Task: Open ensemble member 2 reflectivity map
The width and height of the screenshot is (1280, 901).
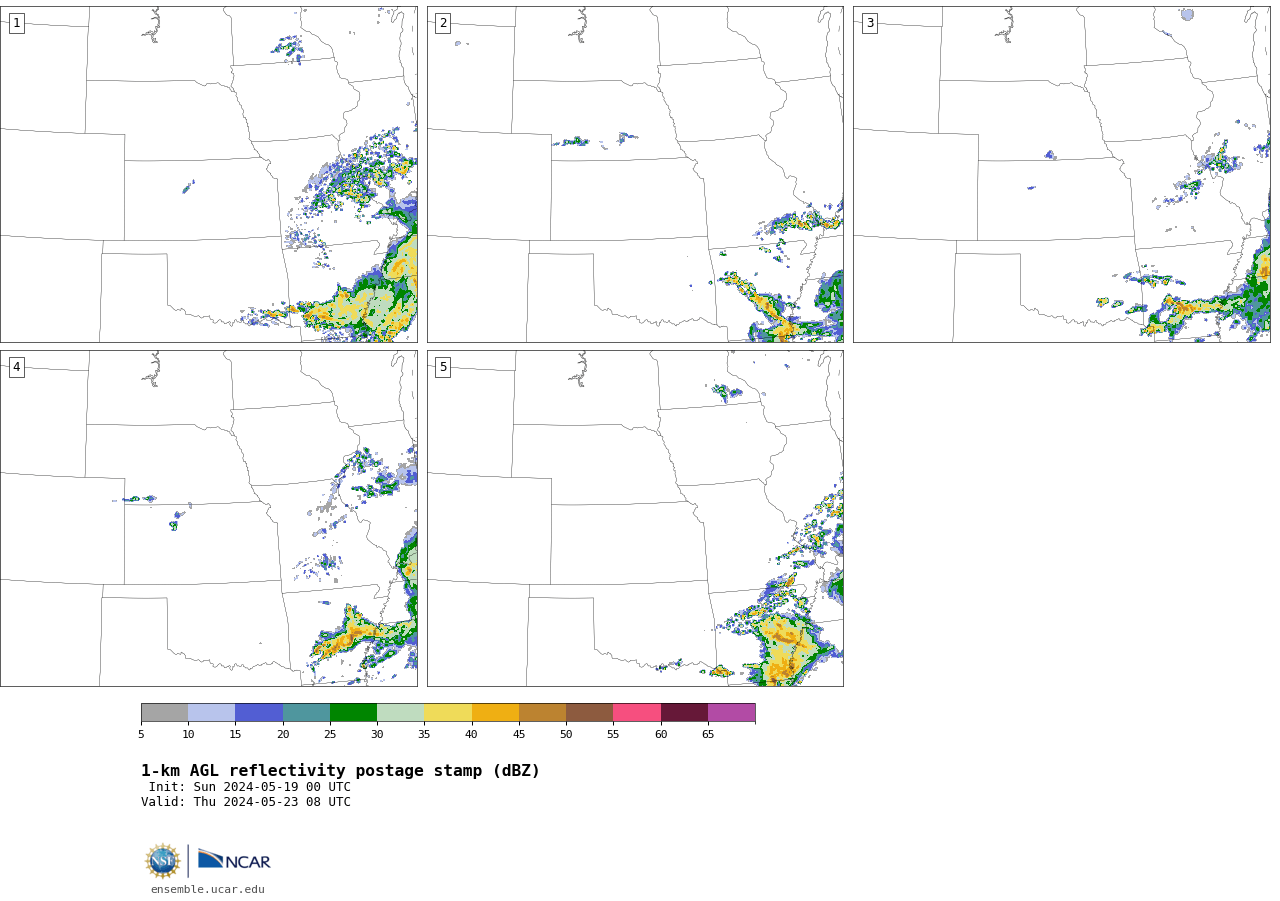Action: coord(635,174)
